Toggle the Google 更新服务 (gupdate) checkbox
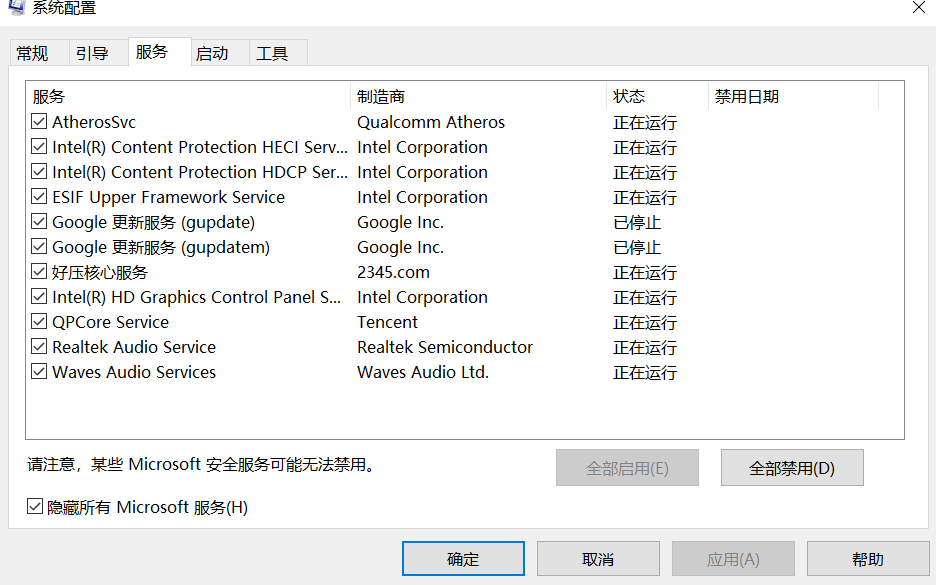This screenshot has height=585, width=936. (x=39, y=222)
